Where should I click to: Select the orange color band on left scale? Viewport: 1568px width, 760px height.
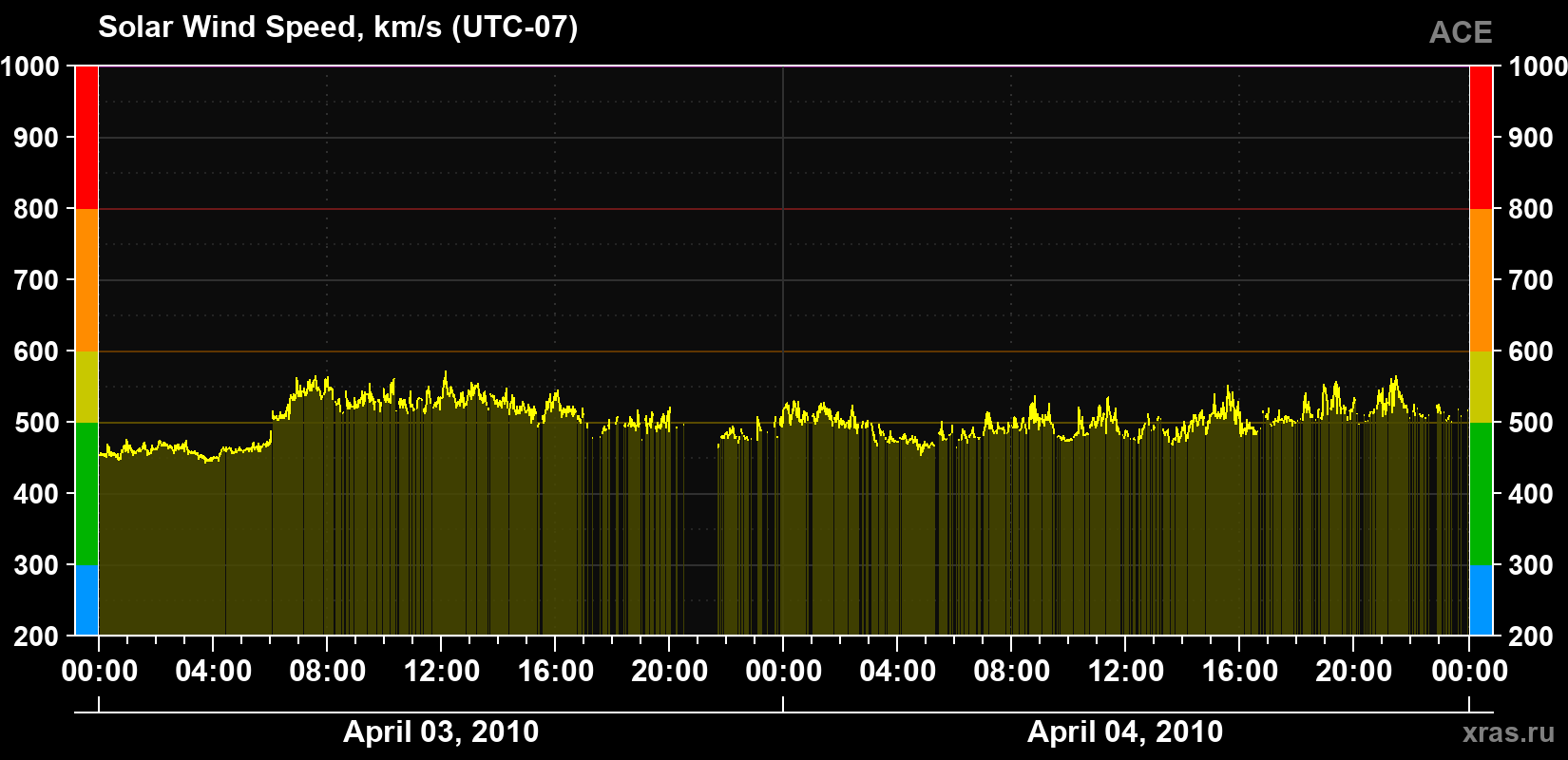pos(86,280)
